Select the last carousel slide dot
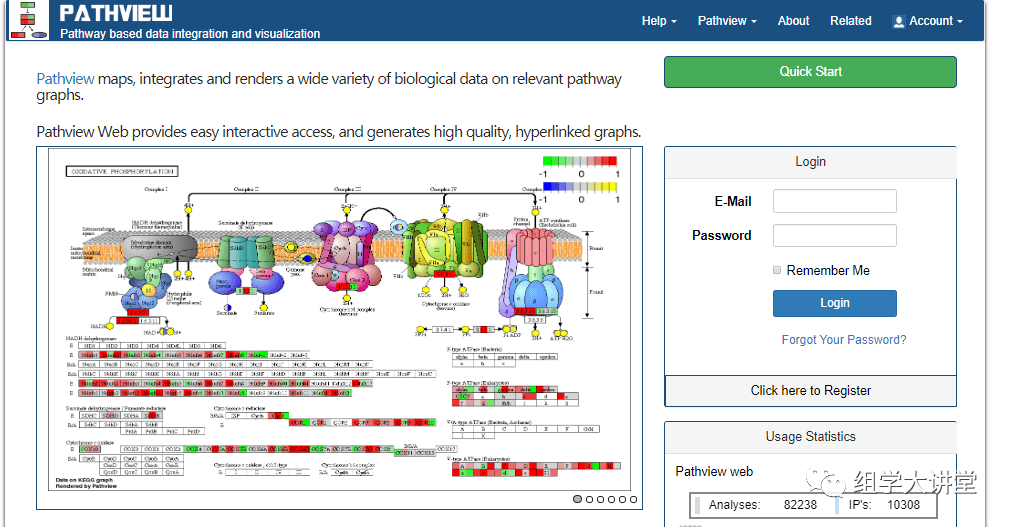1010x527 pixels. pyautogui.click(x=632, y=499)
